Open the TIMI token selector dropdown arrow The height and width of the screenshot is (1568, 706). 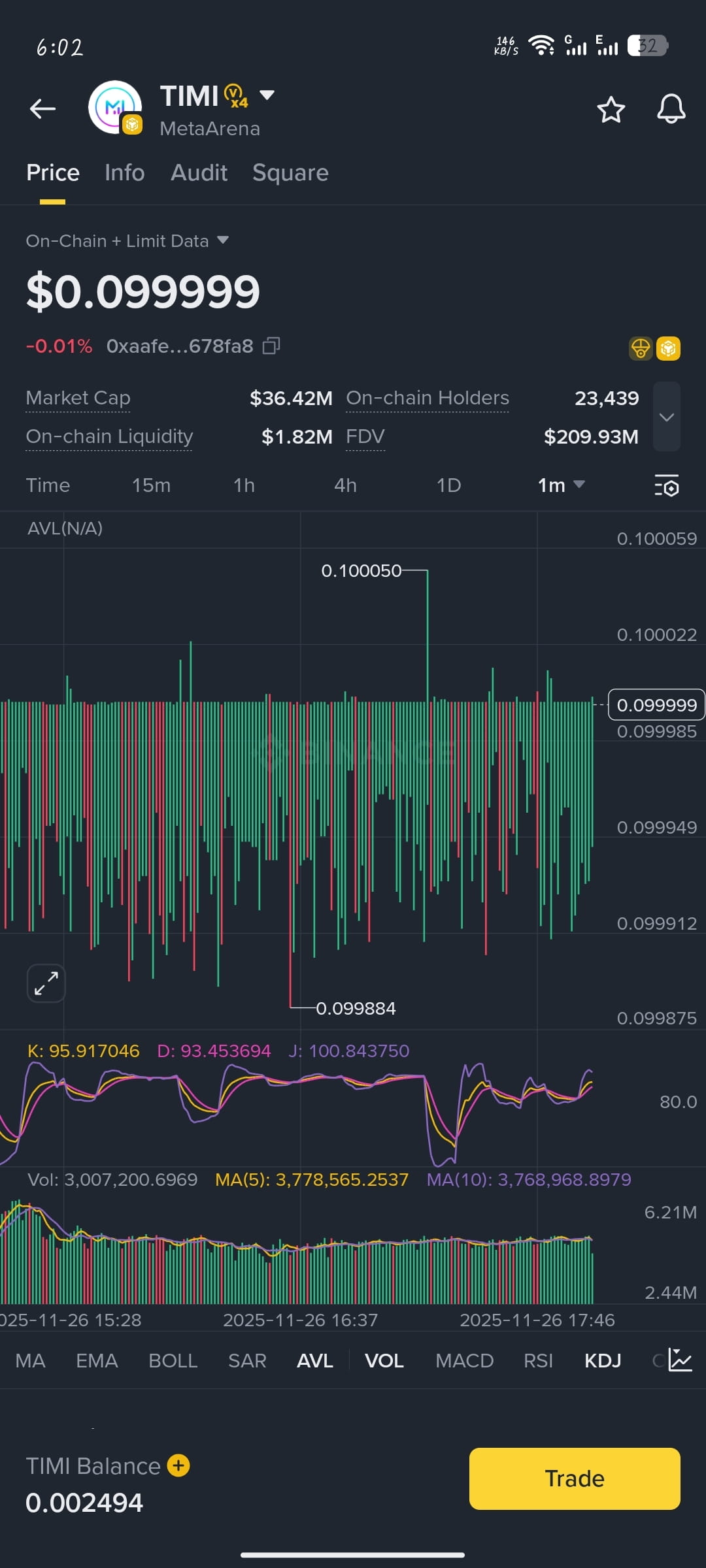pos(267,95)
